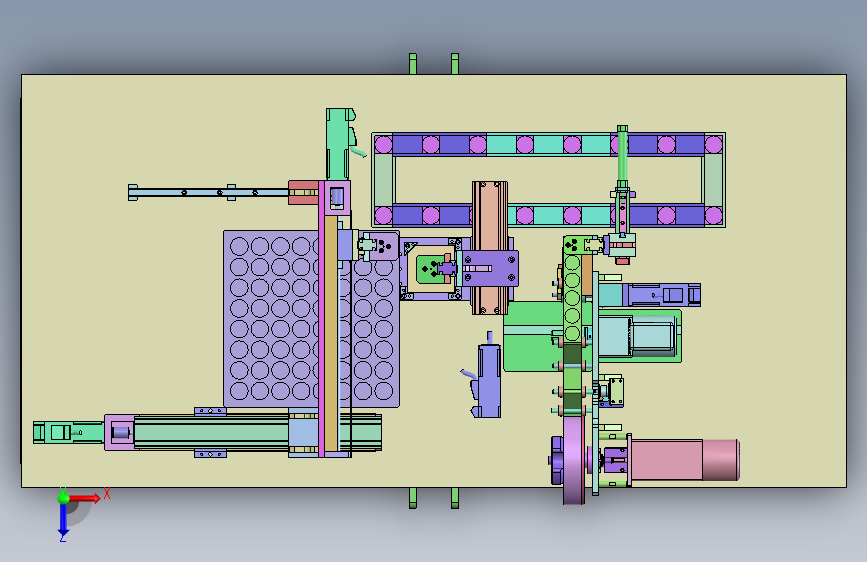Select the dark purple hand knob beside the pulley
Viewport: 867px width, 562px height.
(x=556, y=460)
